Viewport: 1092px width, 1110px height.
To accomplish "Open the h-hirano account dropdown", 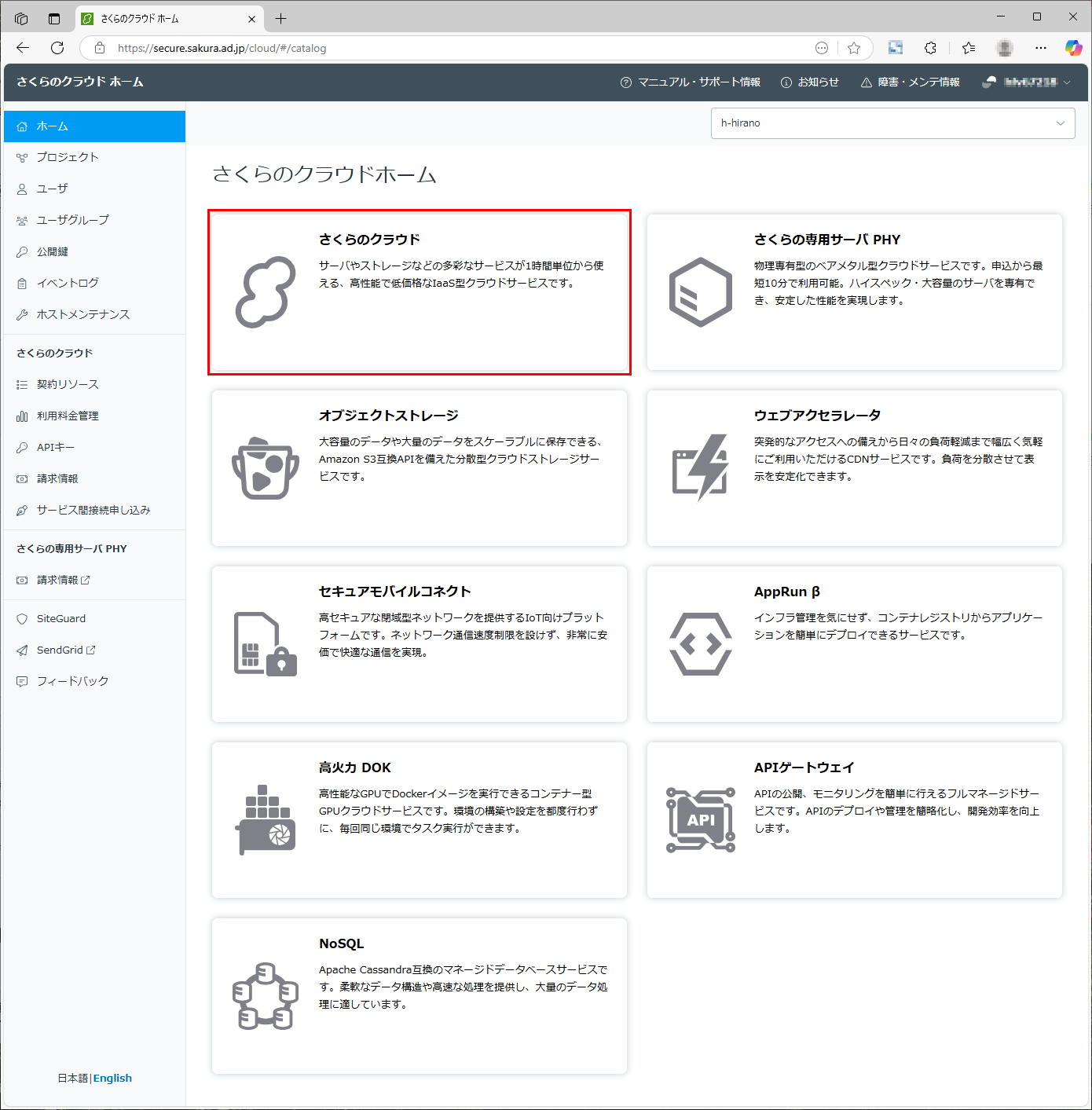I will pyautogui.click(x=892, y=123).
